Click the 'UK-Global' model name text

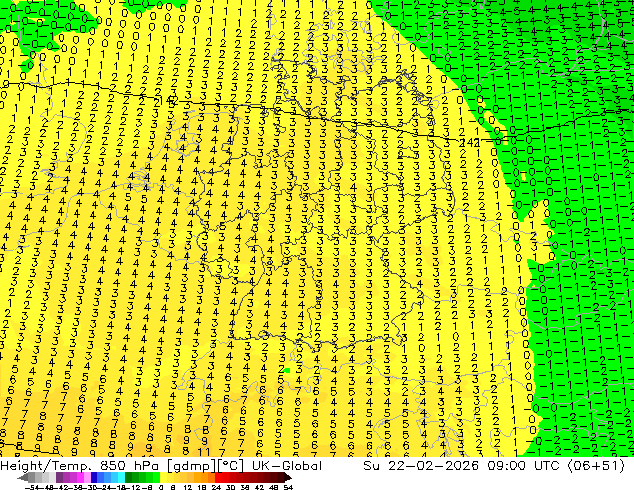pos(287,466)
